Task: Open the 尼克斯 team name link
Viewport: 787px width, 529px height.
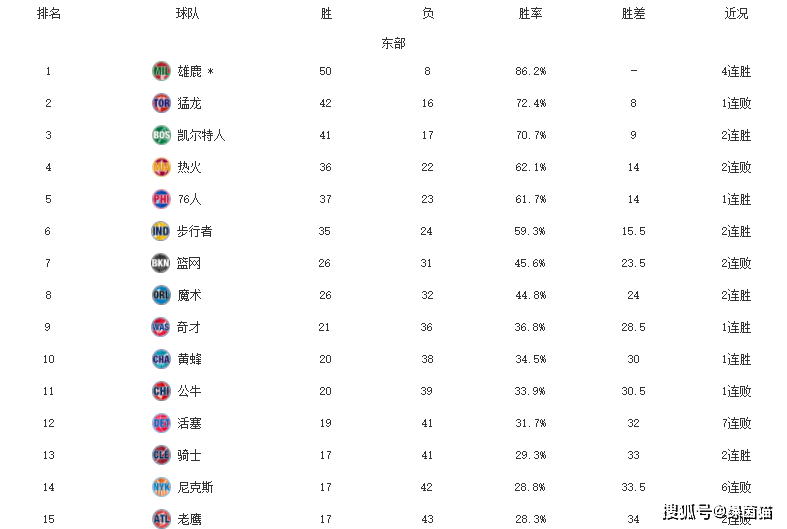Action: tap(195, 487)
